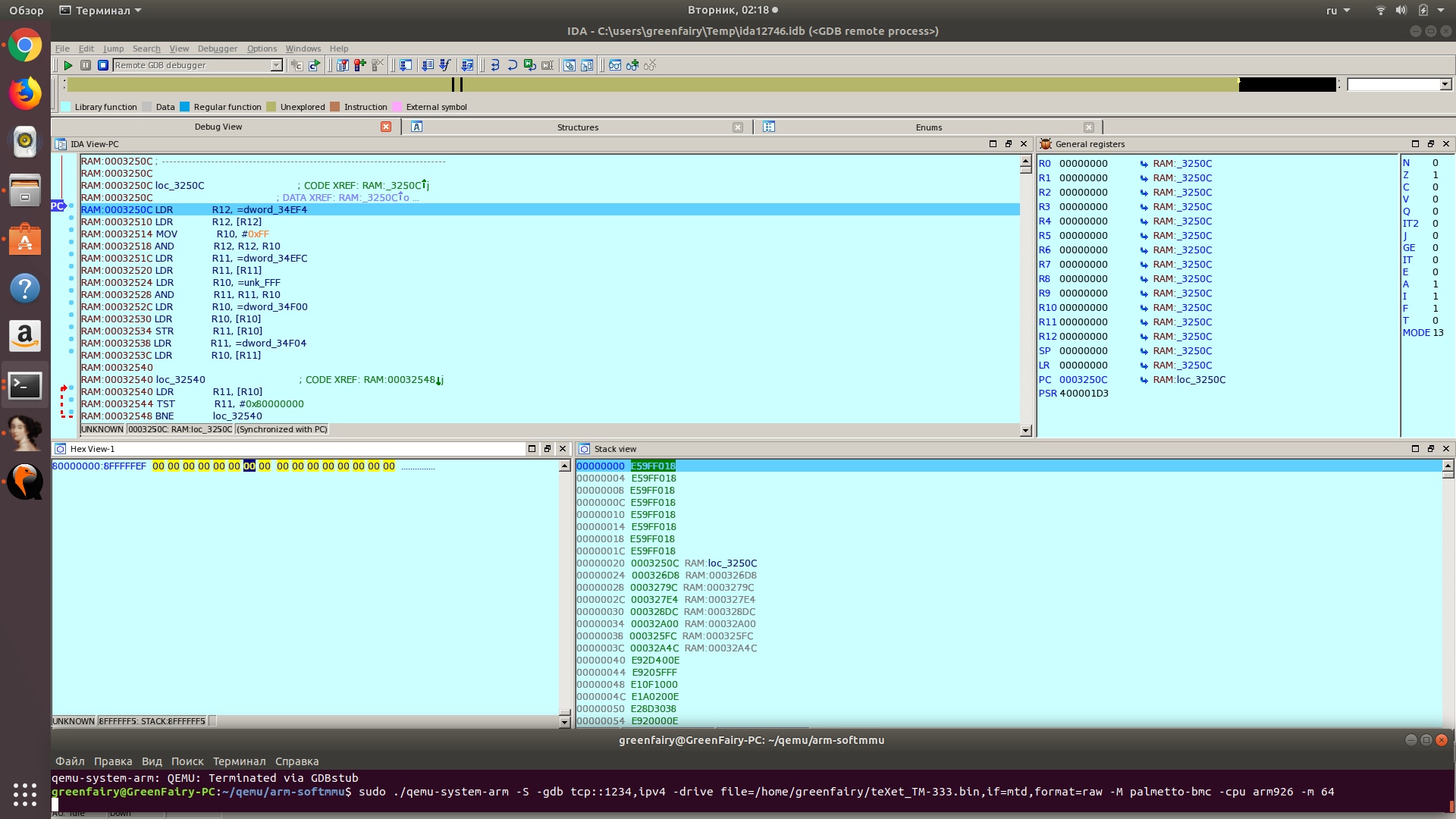Click the step into icon

pos(495,66)
